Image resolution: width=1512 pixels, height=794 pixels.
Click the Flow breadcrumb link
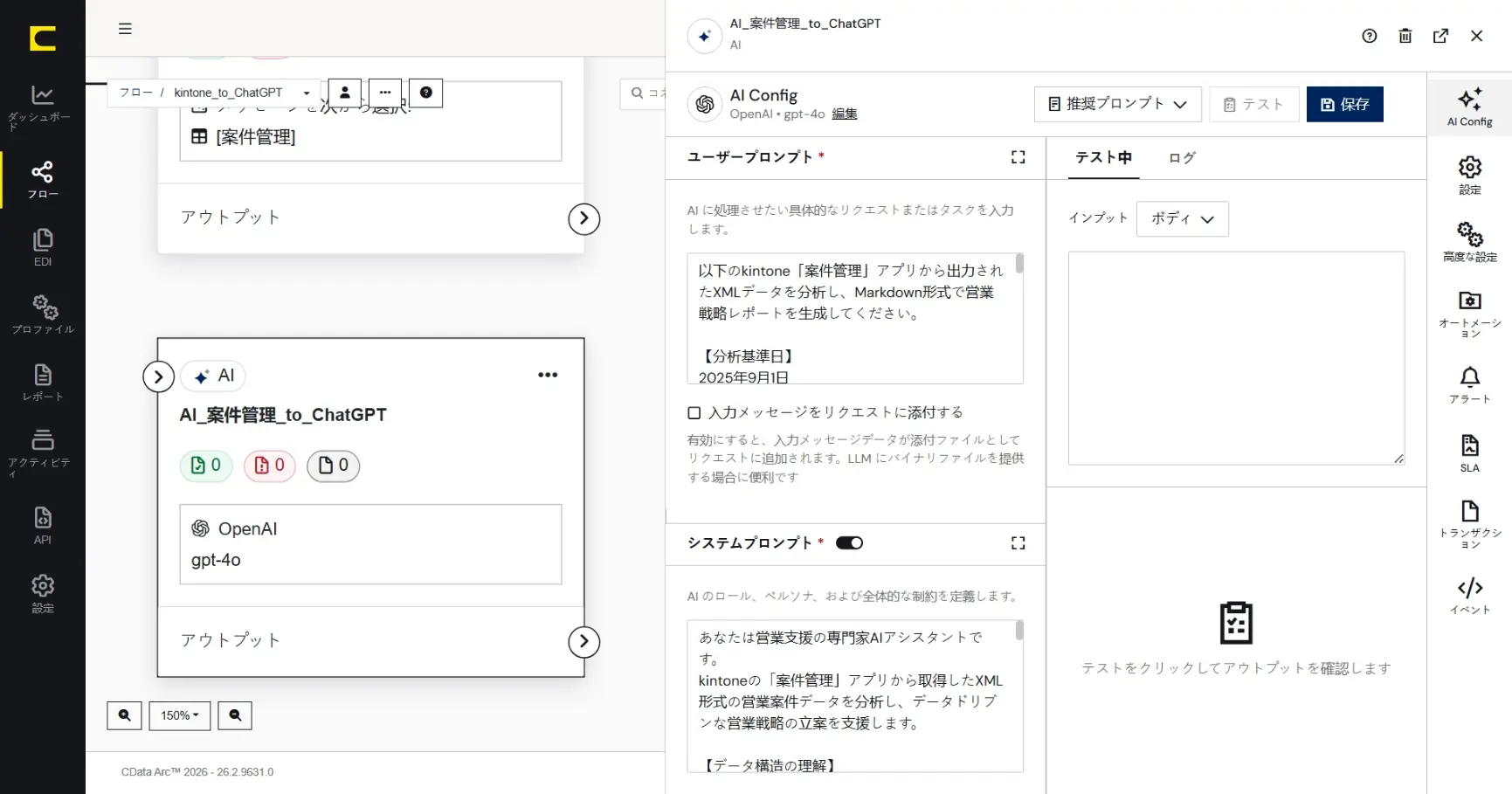[135, 93]
